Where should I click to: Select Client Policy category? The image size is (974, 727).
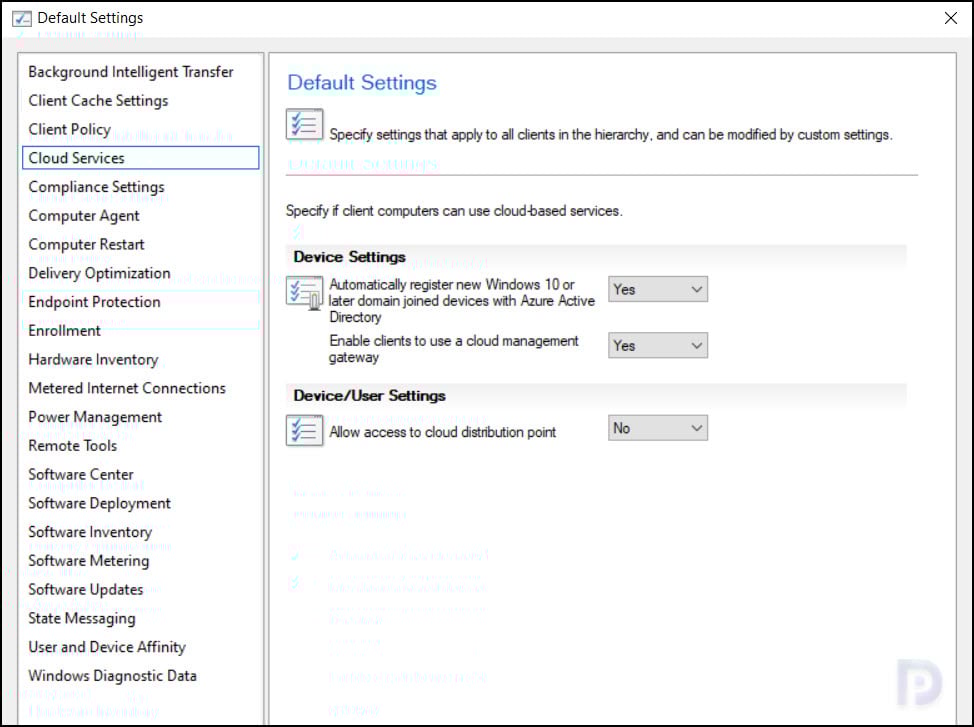click(140, 129)
